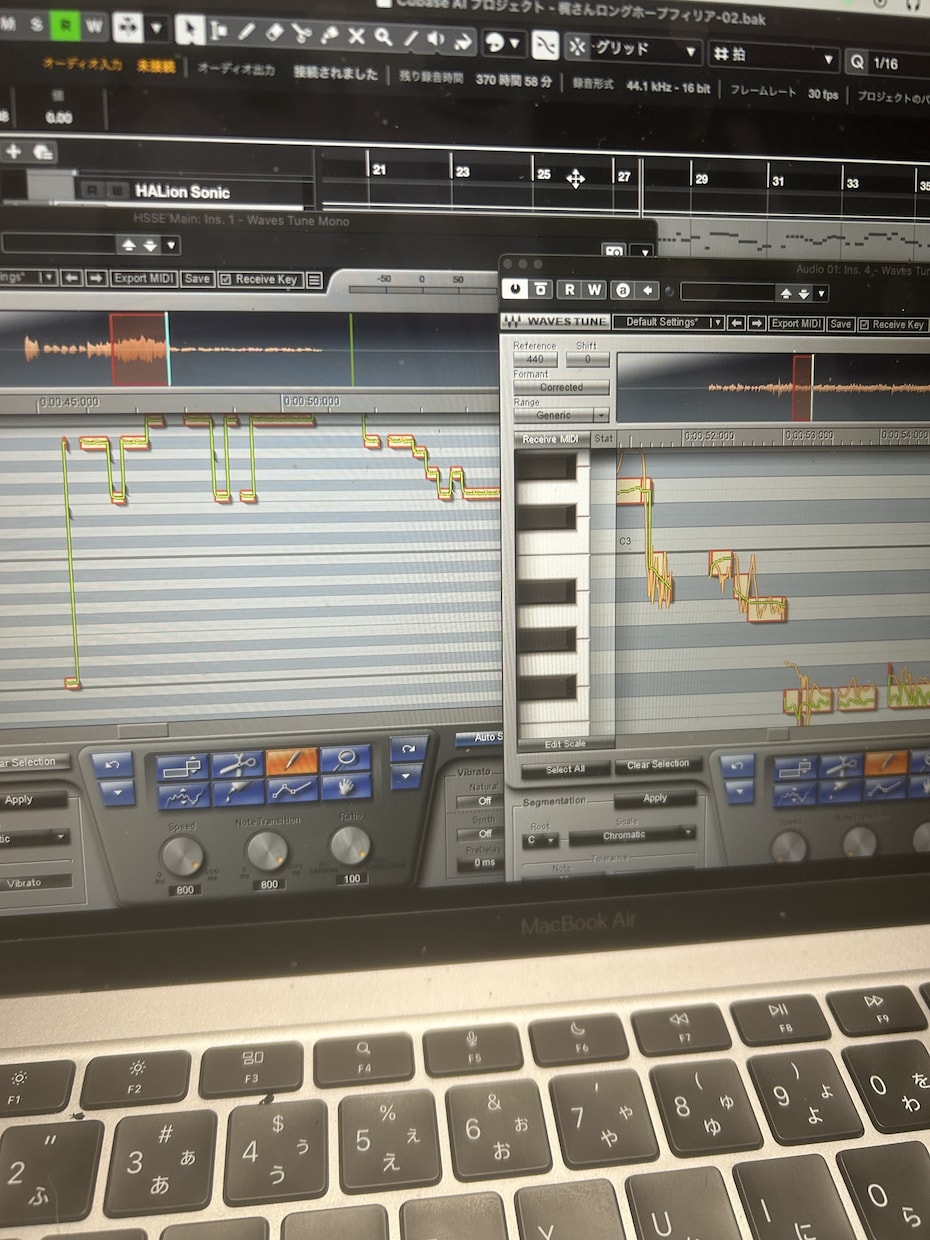Click the PreDelay 0 ms value field
This screenshot has height=1240, width=930.
(x=484, y=863)
